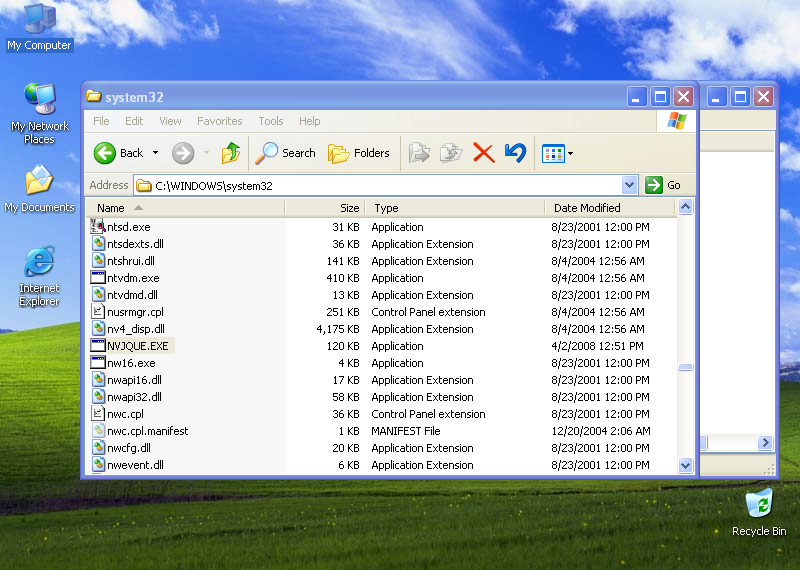
Task: Open the Edit menu
Action: [x=134, y=121]
